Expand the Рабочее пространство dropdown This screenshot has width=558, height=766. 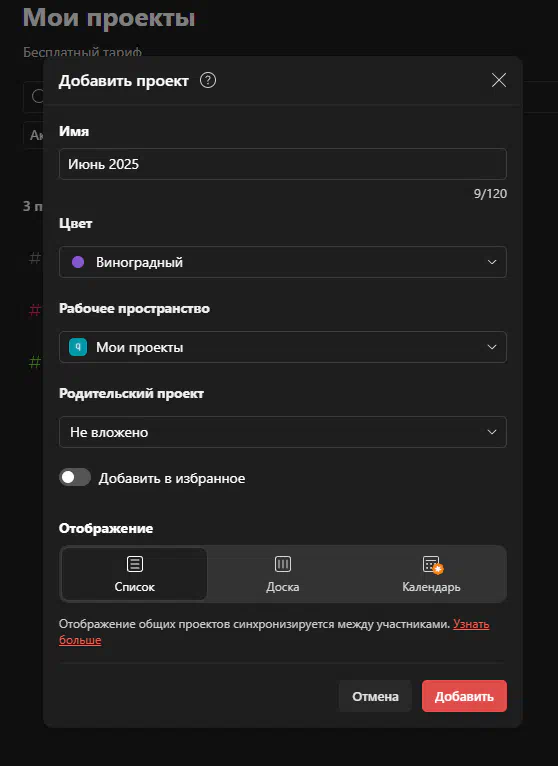(283, 347)
